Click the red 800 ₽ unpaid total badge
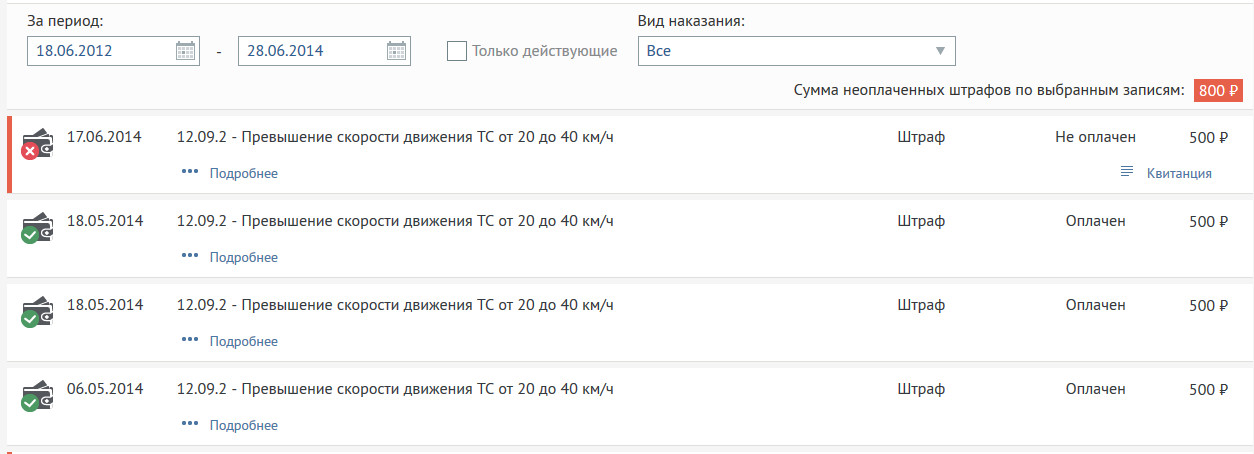This screenshot has height=454, width=1254. [1217, 90]
